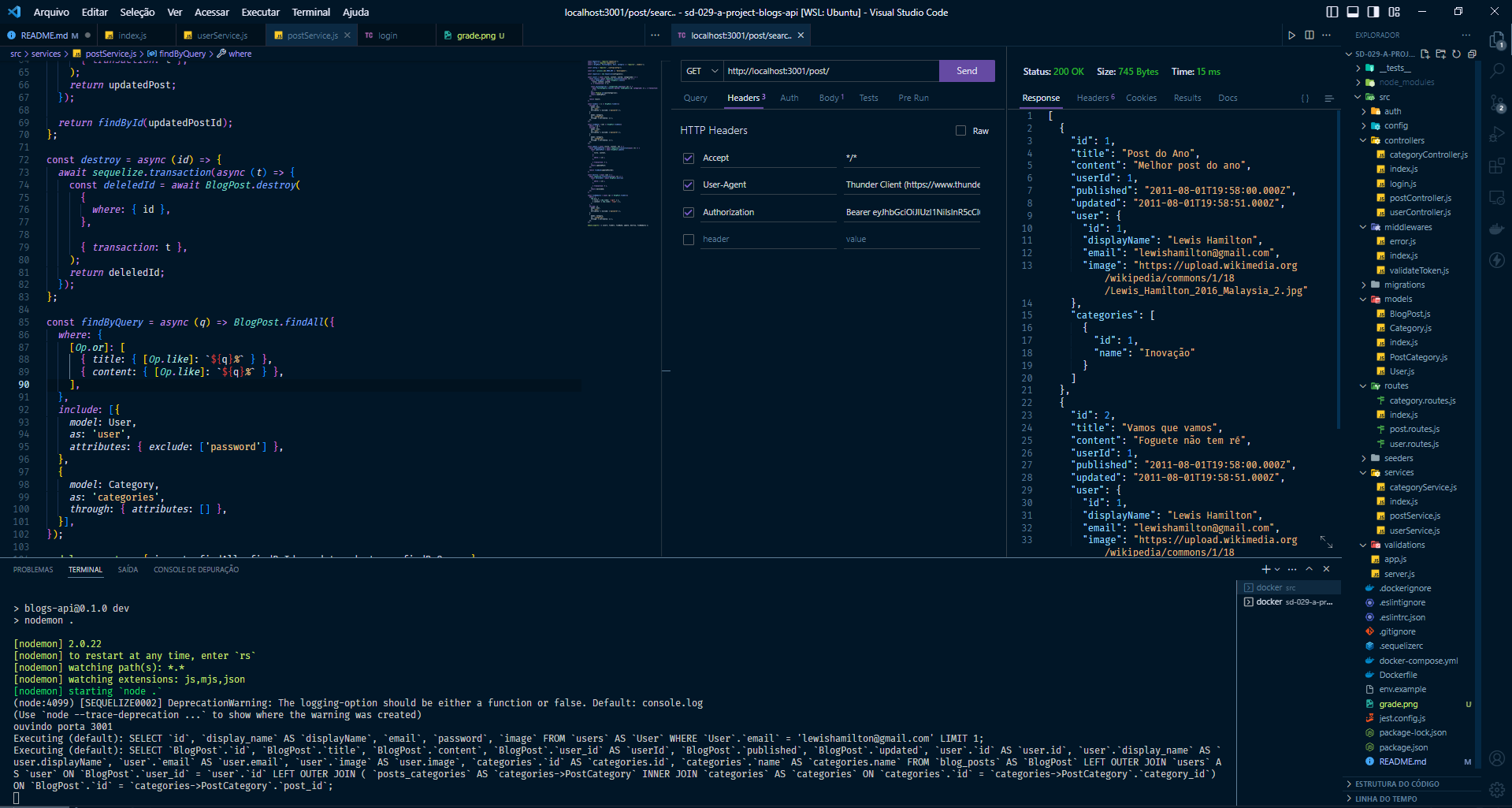
Task: Open the Executar menu
Action: pyautogui.click(x=260, y=12)
